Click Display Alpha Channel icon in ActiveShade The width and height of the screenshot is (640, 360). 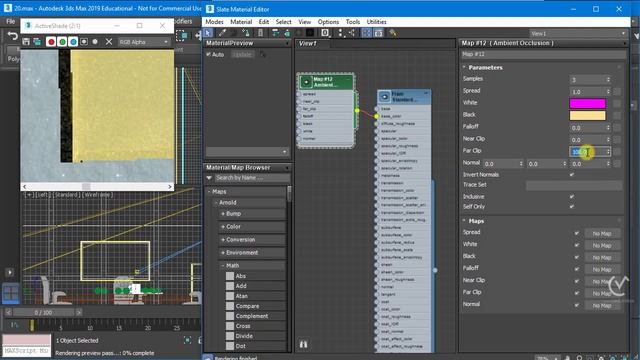[84, 42]
